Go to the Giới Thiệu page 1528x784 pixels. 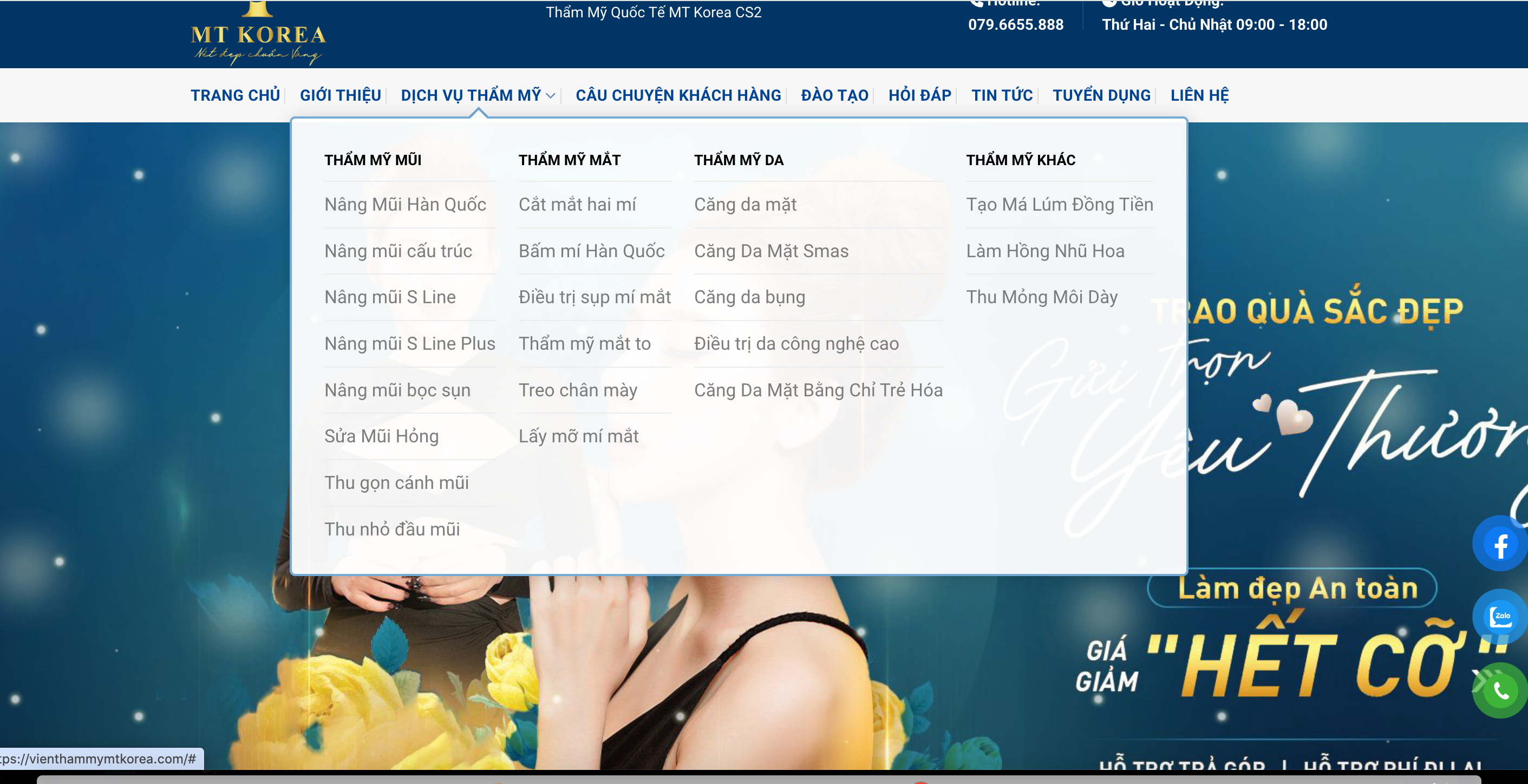[x=340, y=95]
